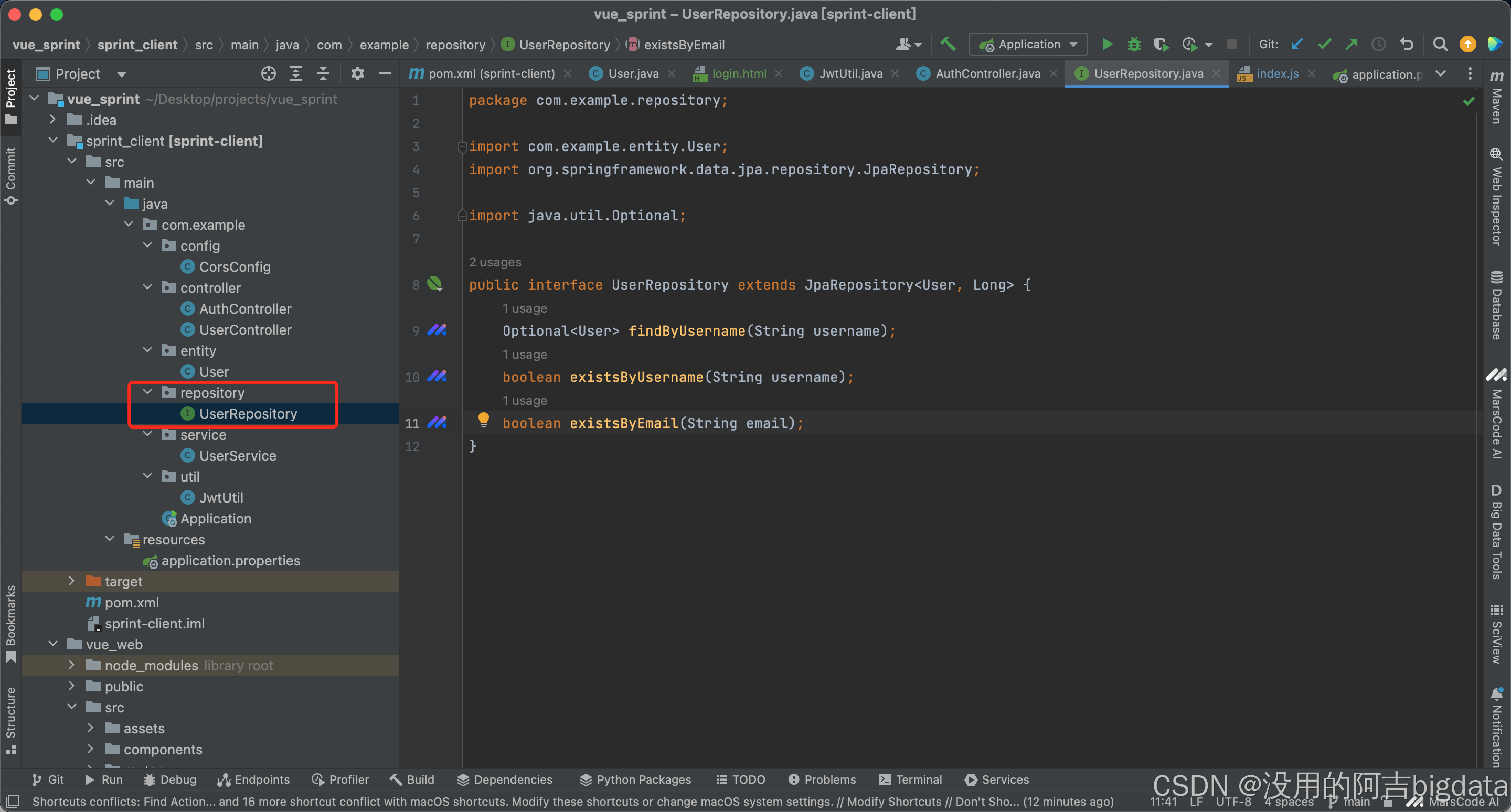Click the Debug bug icon in toolbar
The height and width of the screenshot is (812, 1511).
coord(1134,45)
